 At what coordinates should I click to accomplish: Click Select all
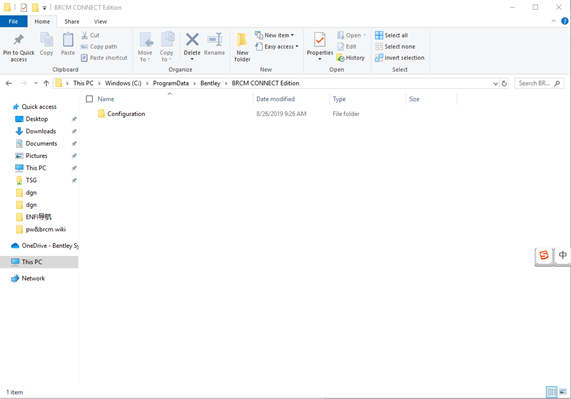coord(391,35)
